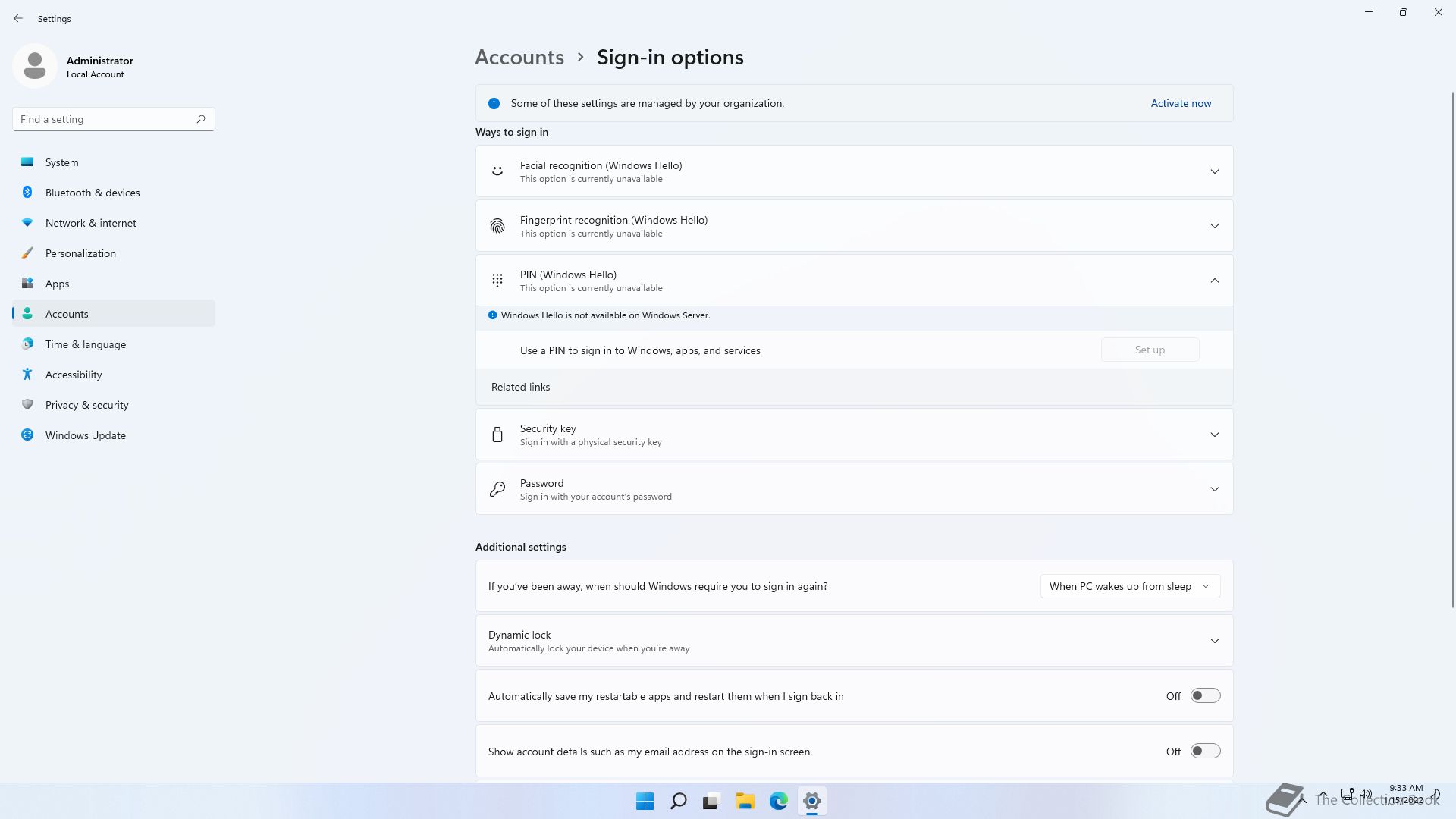
Task: Click the Network wifi icon in sidebar
Action: 27,222
